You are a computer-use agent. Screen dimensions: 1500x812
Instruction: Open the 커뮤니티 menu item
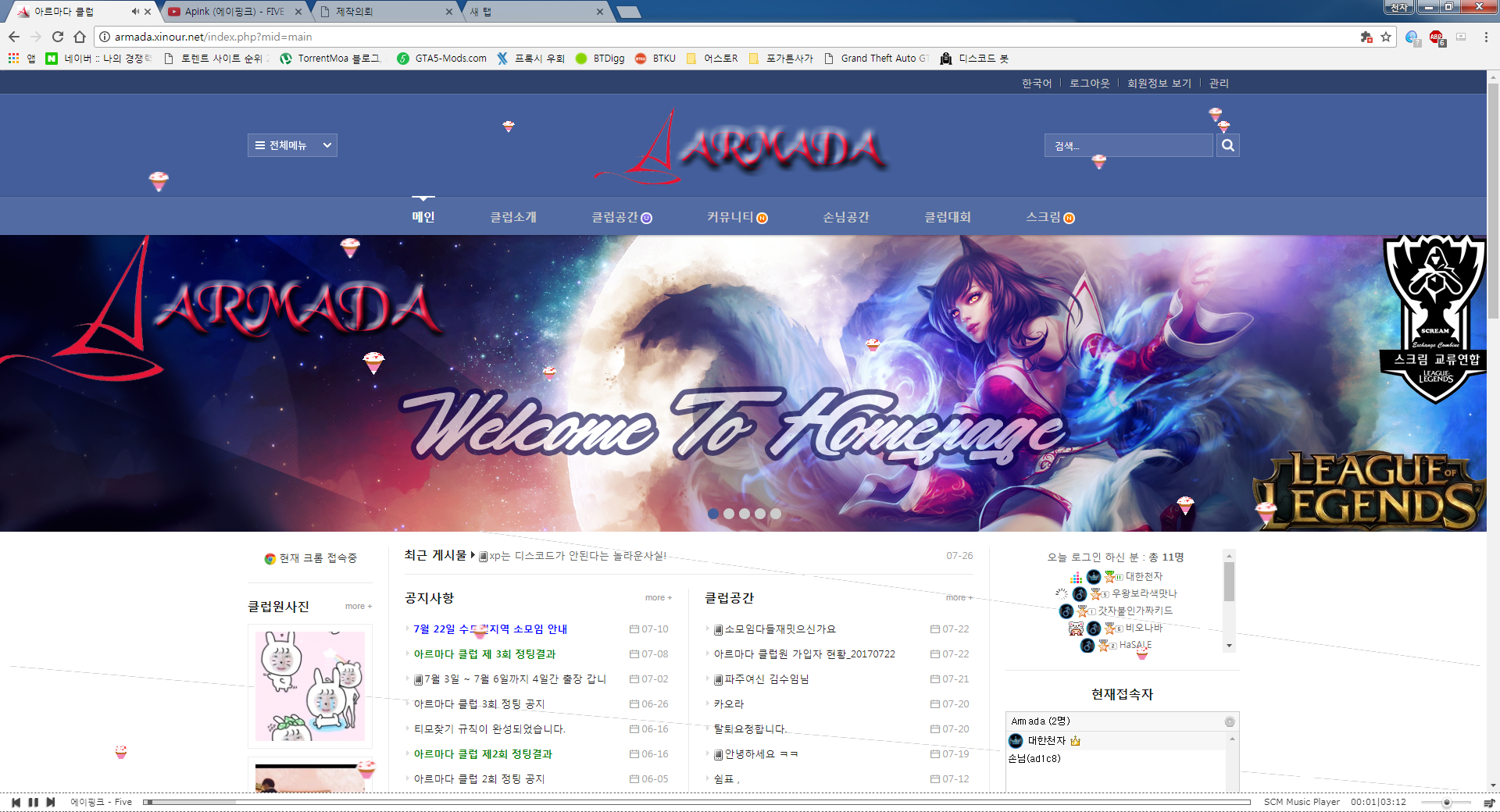pos(730,218)
